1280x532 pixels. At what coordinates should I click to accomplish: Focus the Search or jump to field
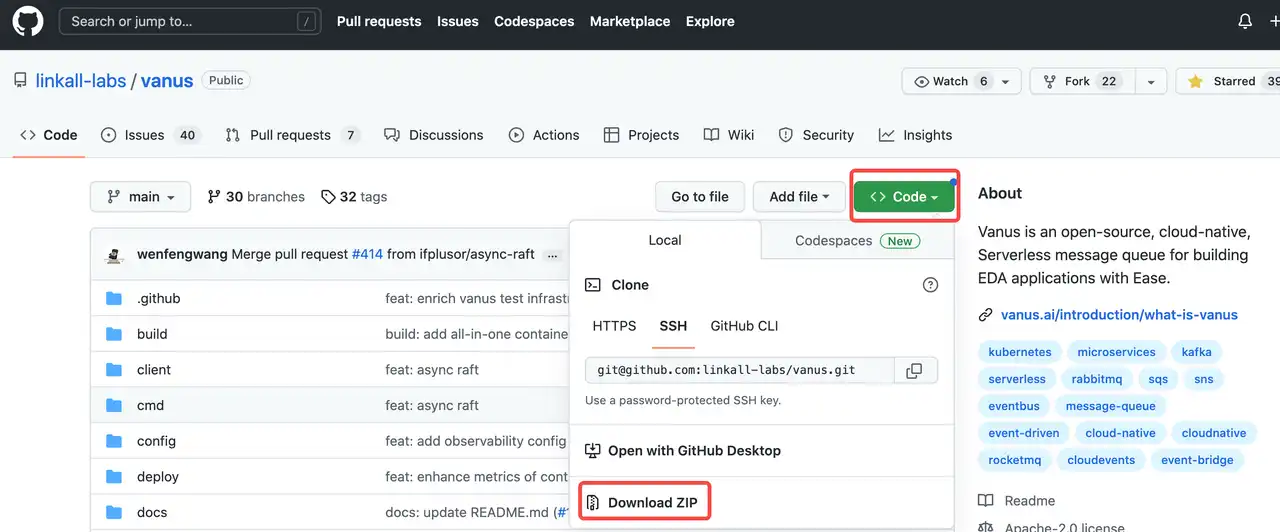[190, 21]
